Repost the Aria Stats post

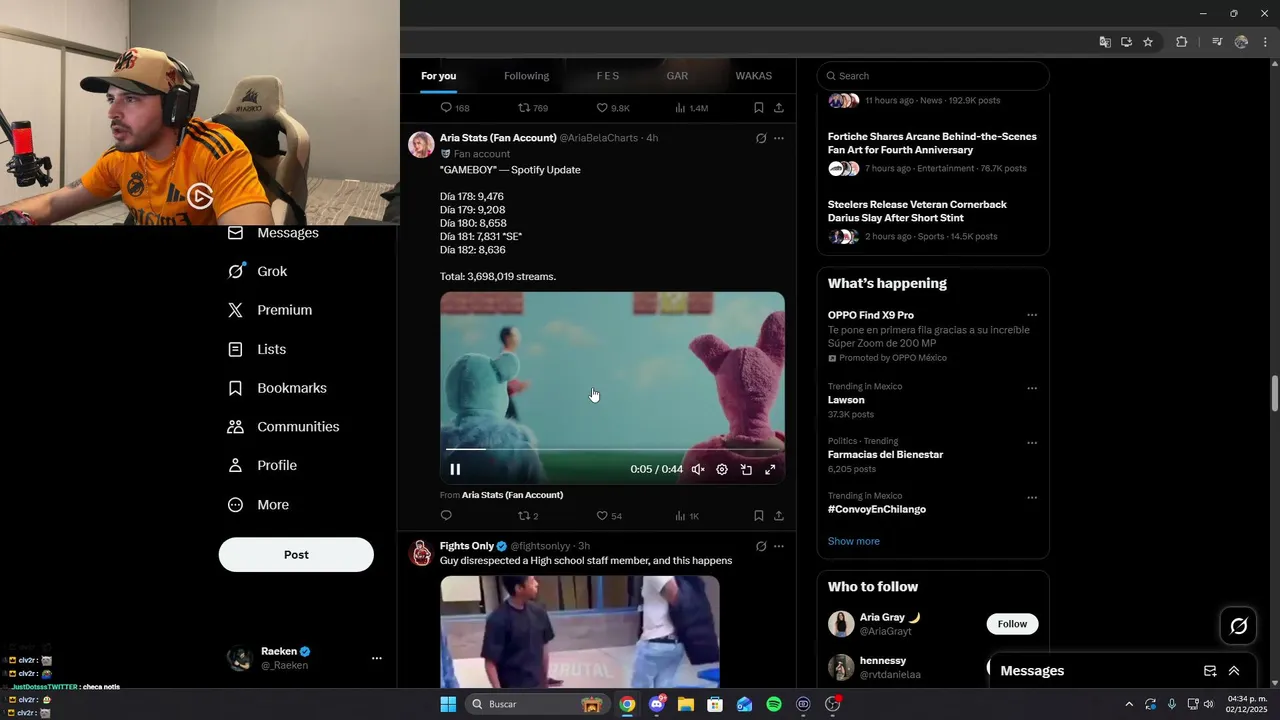tap(528, 516)
